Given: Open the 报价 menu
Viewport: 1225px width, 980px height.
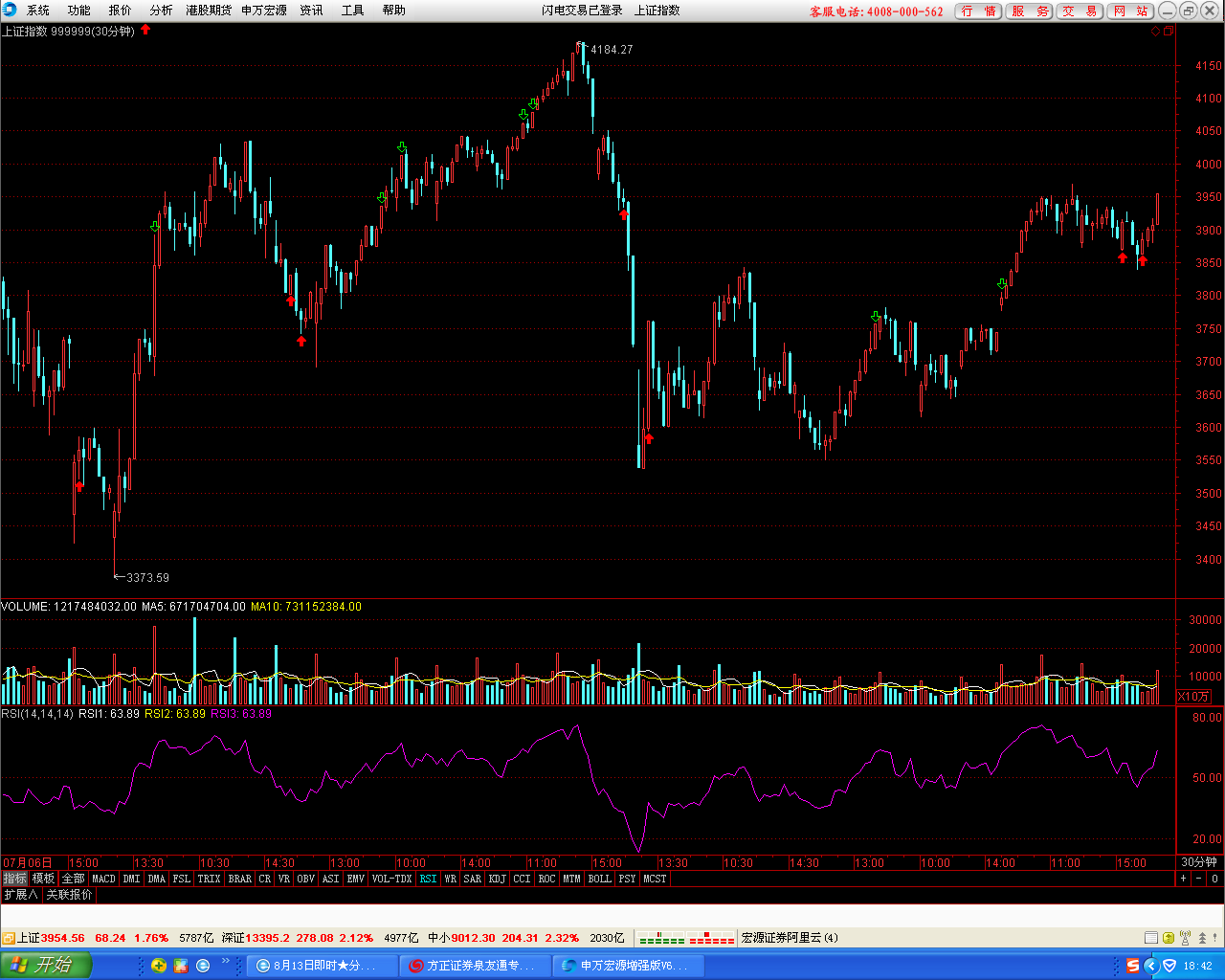Looking at the screenshot, I should 121,11.
